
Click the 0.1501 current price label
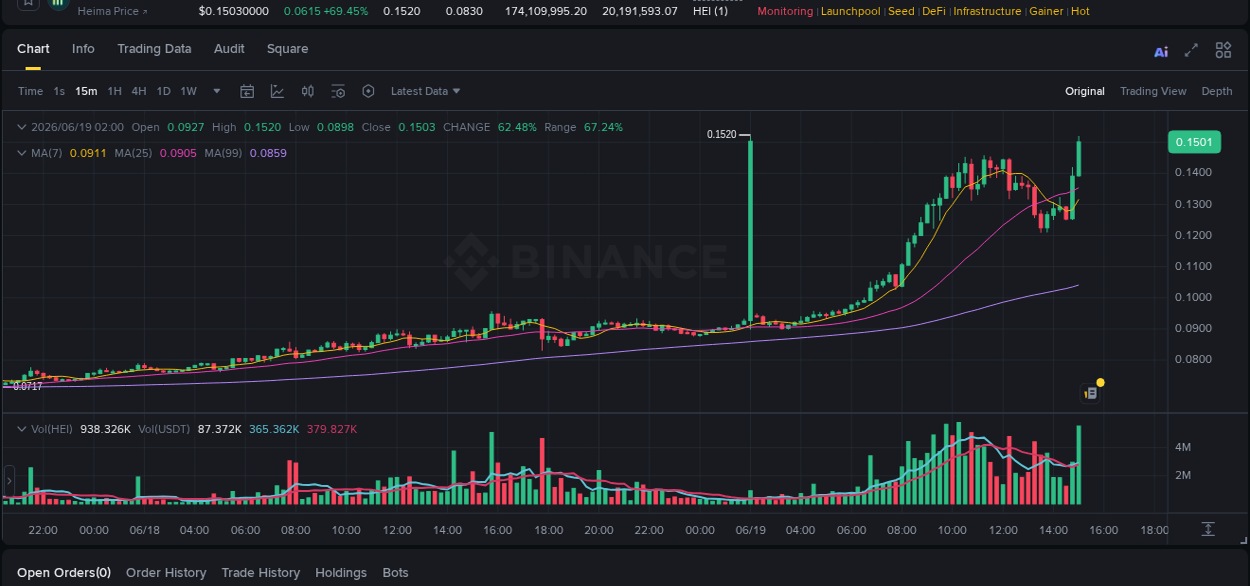(x=1194, y=142)
